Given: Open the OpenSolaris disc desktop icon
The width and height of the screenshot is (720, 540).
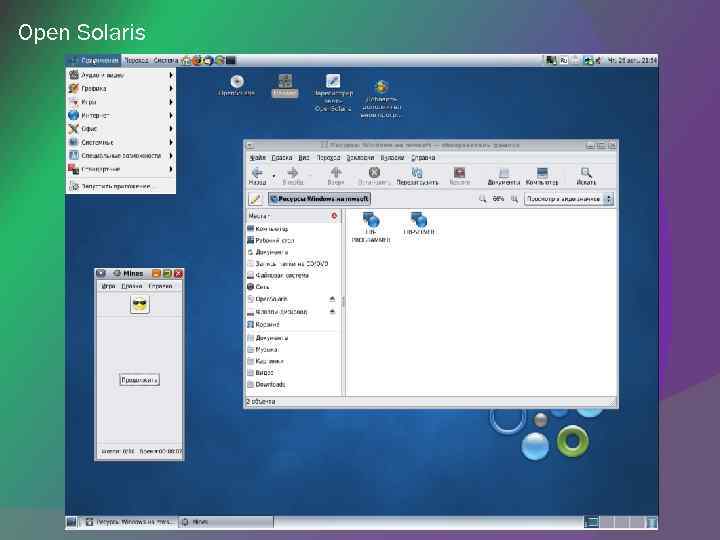Looking at the screenshot, I should (x=236, y=85).
